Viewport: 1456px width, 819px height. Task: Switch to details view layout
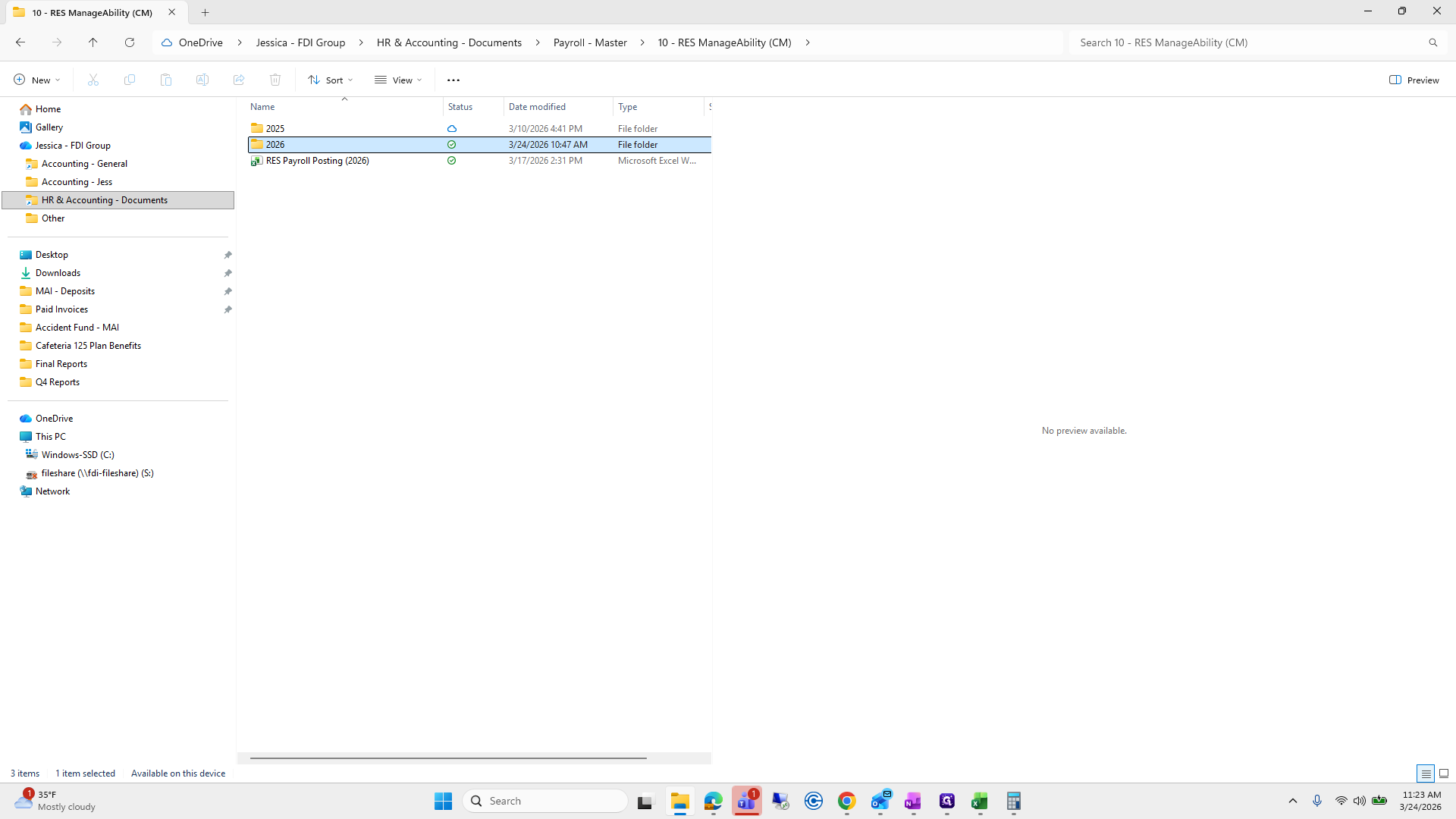click(1426, 773)
